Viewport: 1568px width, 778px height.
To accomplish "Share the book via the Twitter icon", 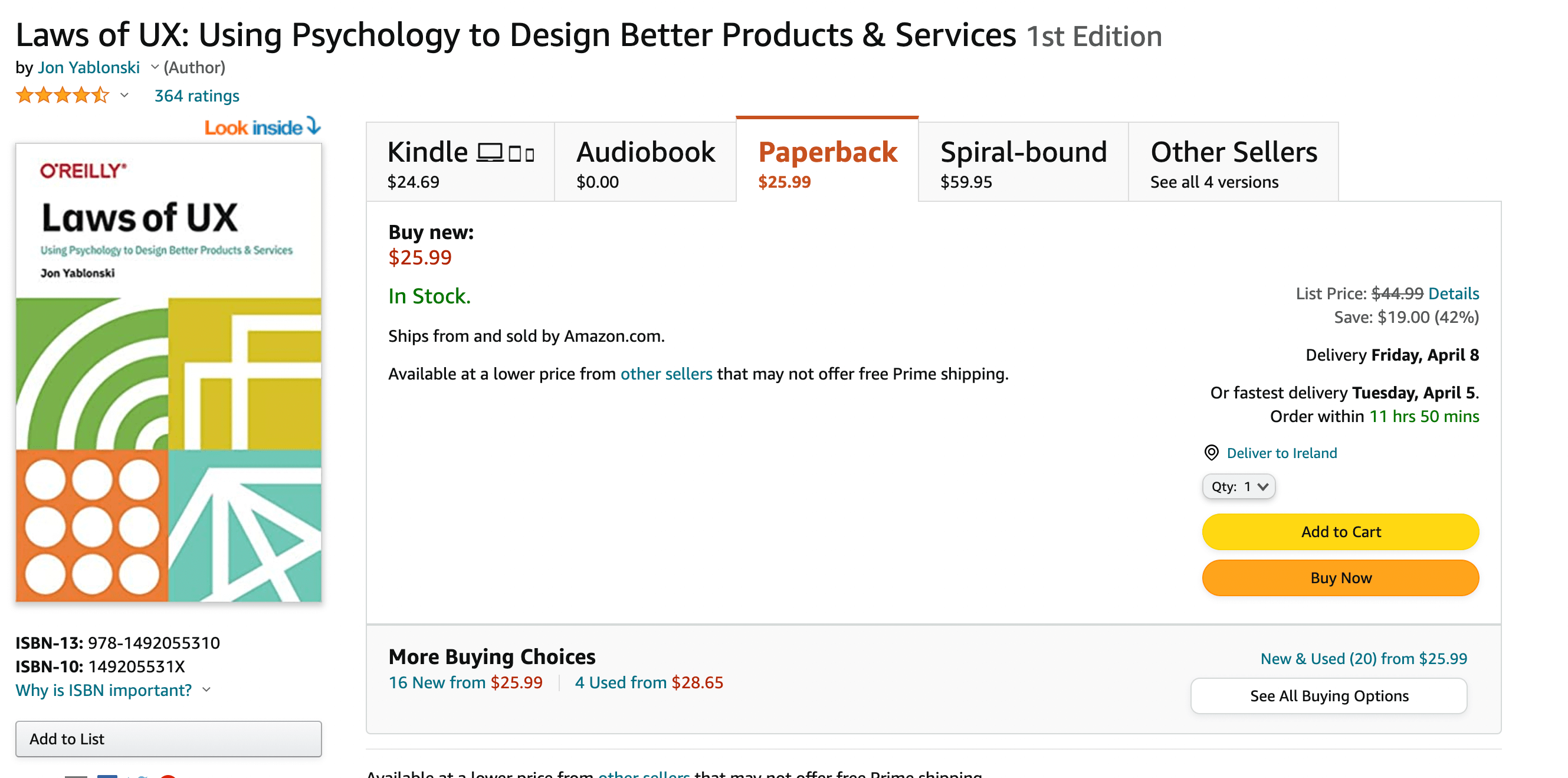I will click(138, 776).
